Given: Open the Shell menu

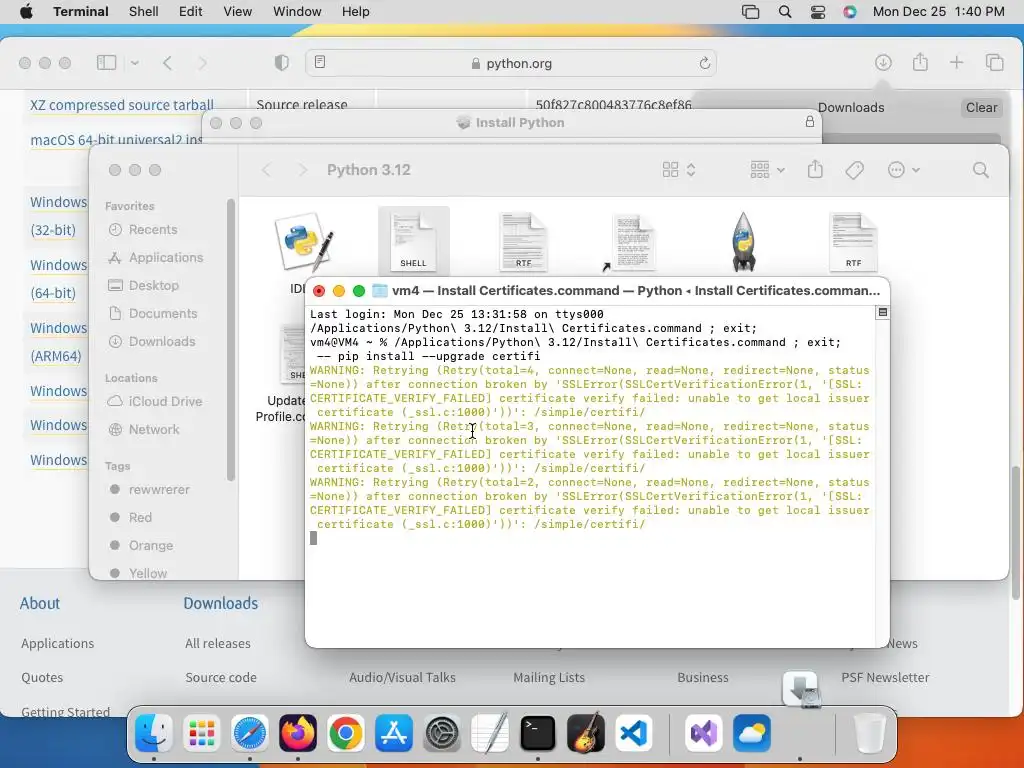Looking at the screenshot, I should pos(144,11).
